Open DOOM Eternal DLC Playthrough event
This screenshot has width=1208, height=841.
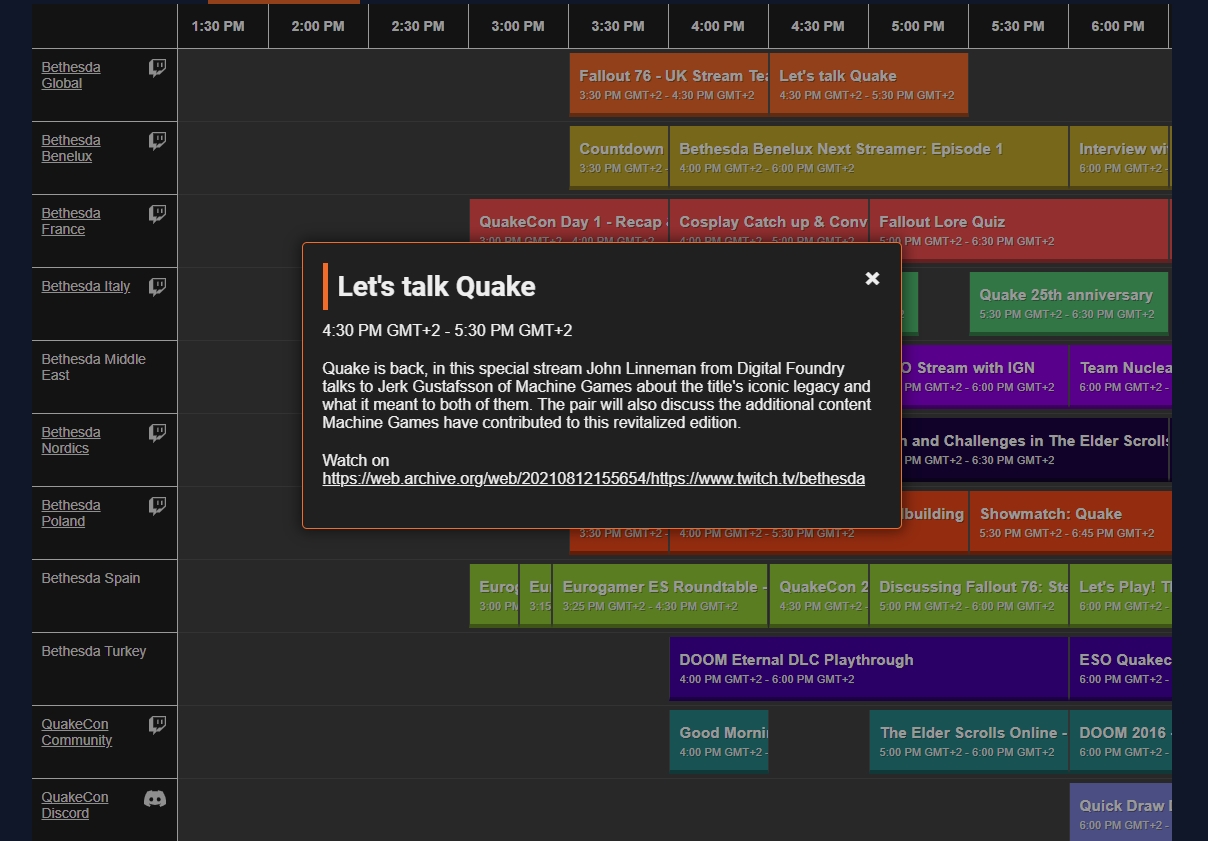869,668
